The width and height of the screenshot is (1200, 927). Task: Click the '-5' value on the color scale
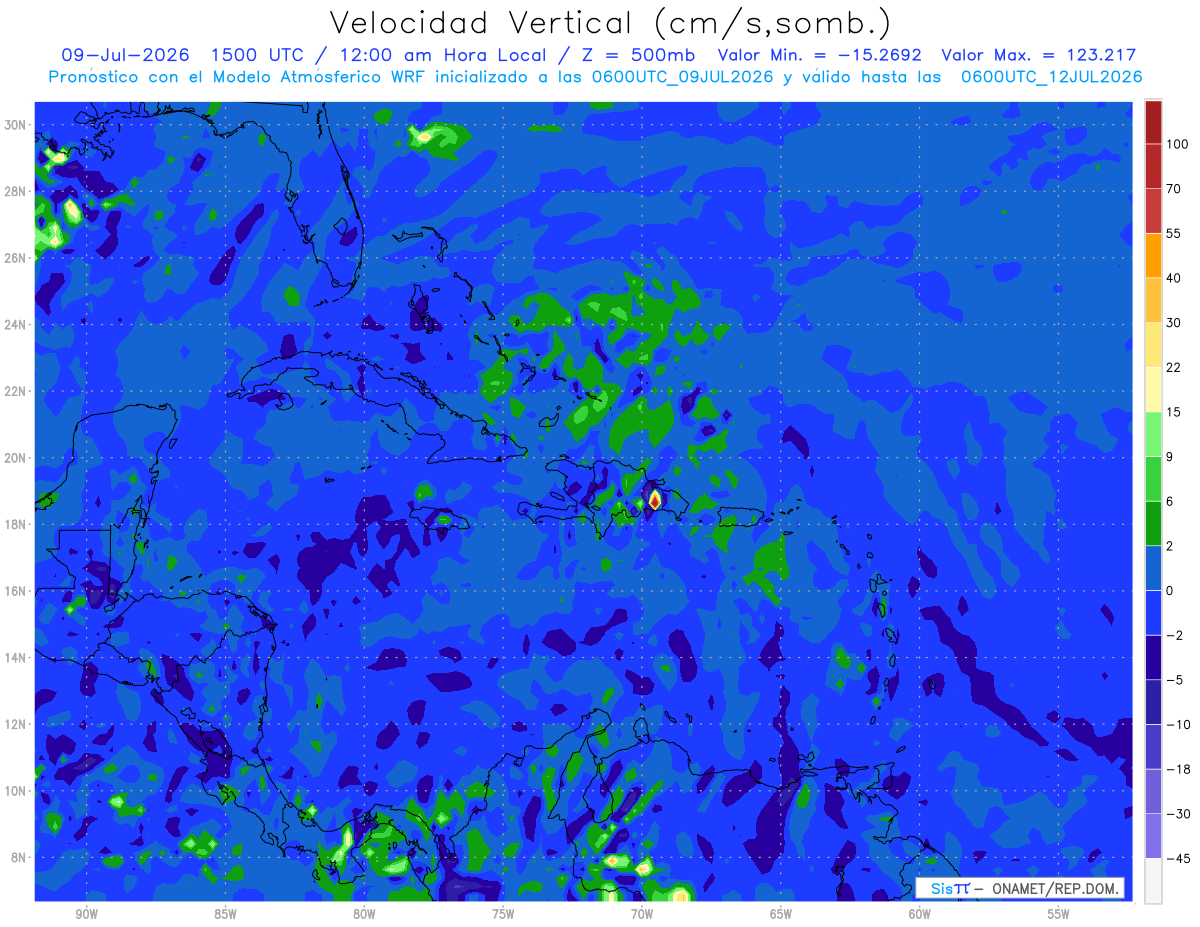(x=1173, y=680)
